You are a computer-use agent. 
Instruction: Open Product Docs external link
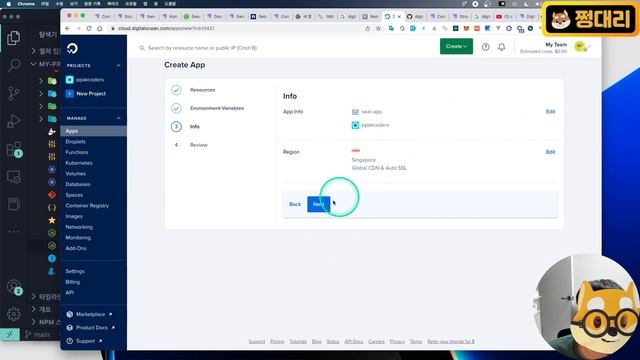tap(91, 327)
